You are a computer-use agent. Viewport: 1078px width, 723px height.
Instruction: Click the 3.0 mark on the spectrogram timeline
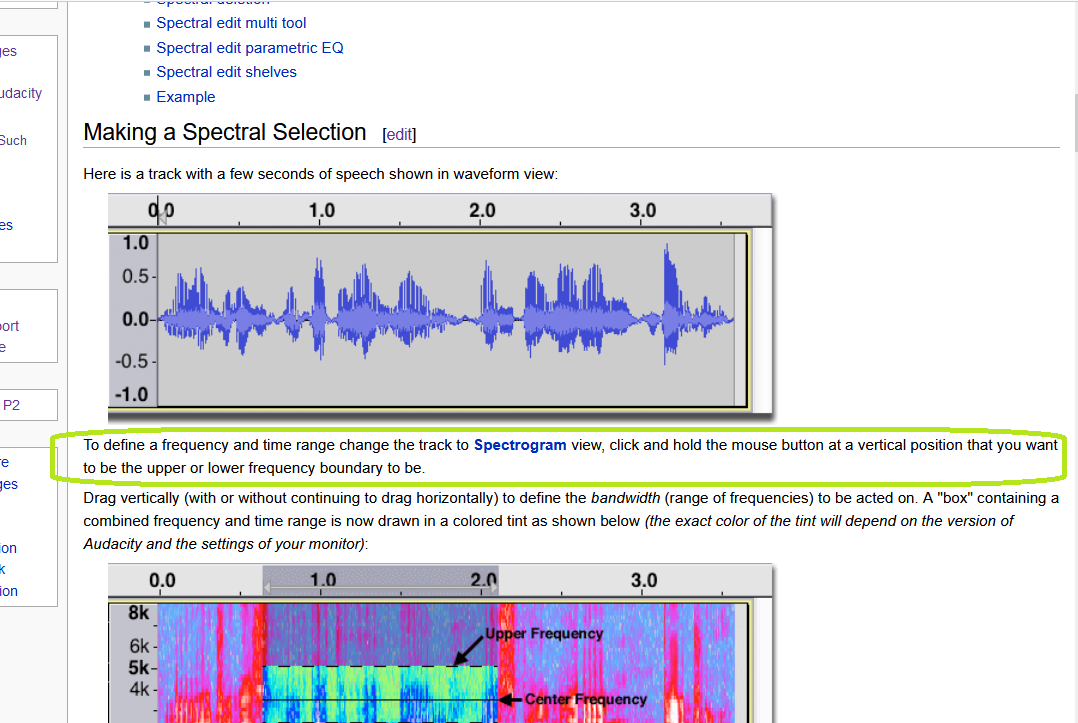tap(644, 579)
